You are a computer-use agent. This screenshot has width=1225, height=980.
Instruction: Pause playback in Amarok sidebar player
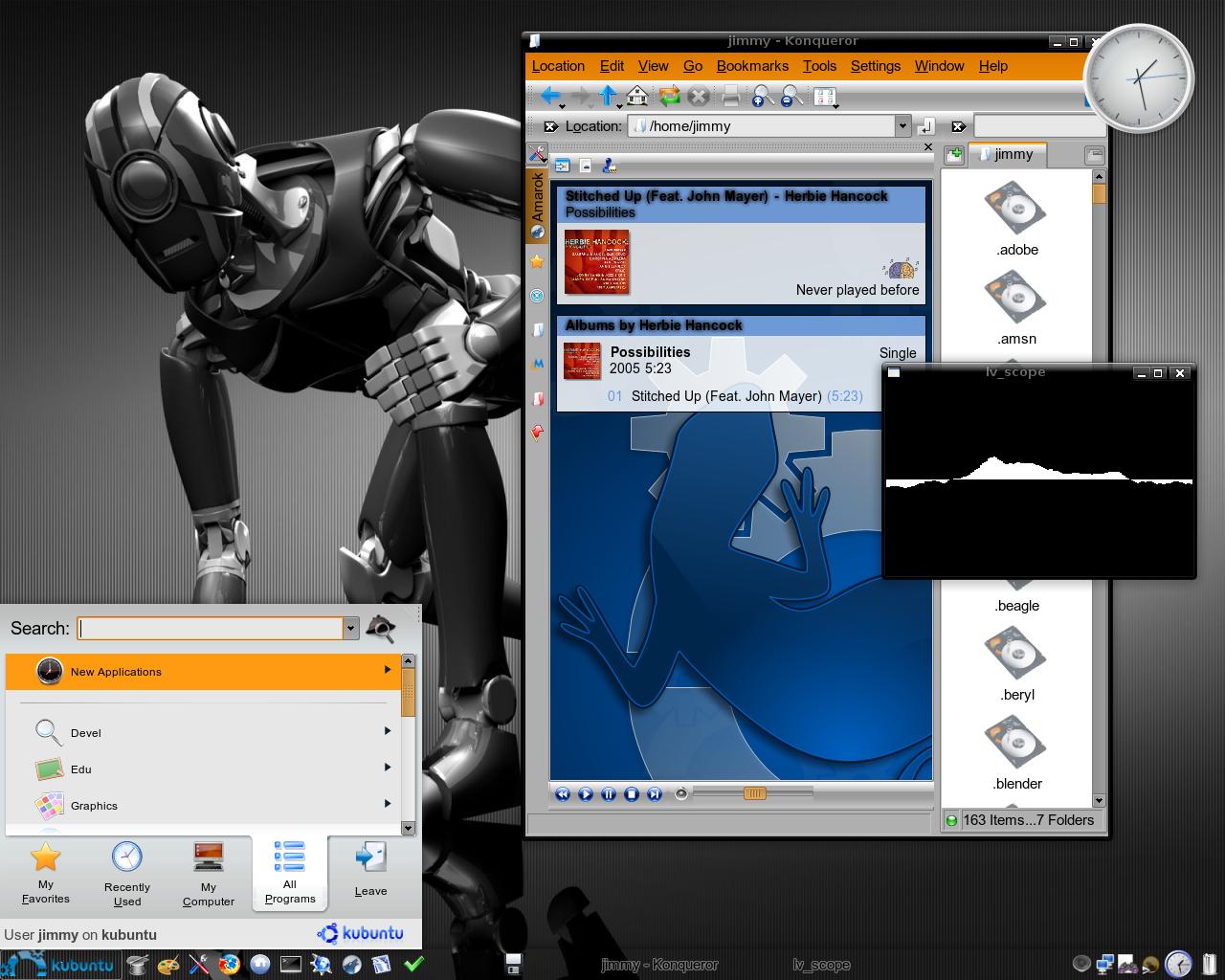point(609,793)
